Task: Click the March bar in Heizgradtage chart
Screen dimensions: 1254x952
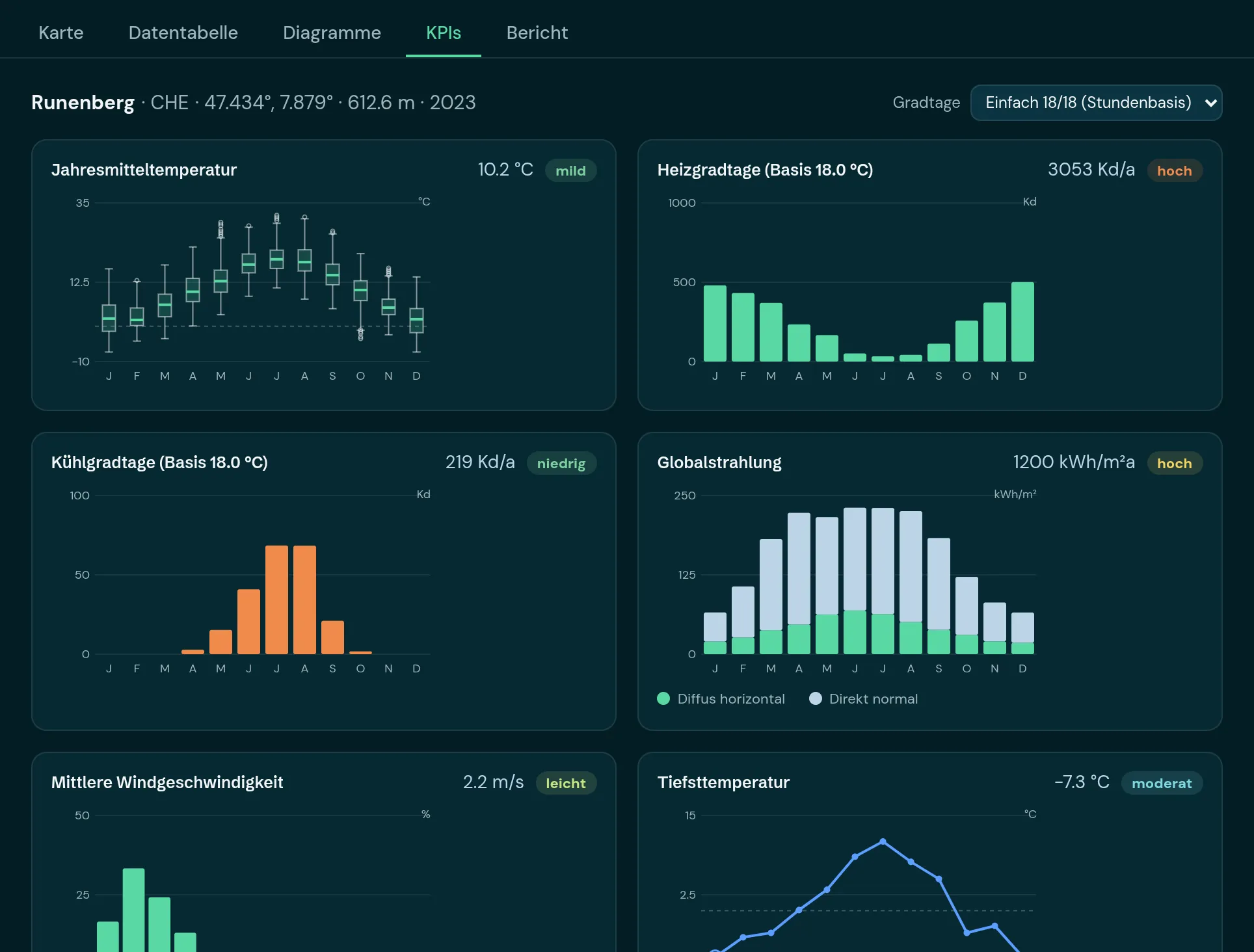Action: [x=771, y=332]
